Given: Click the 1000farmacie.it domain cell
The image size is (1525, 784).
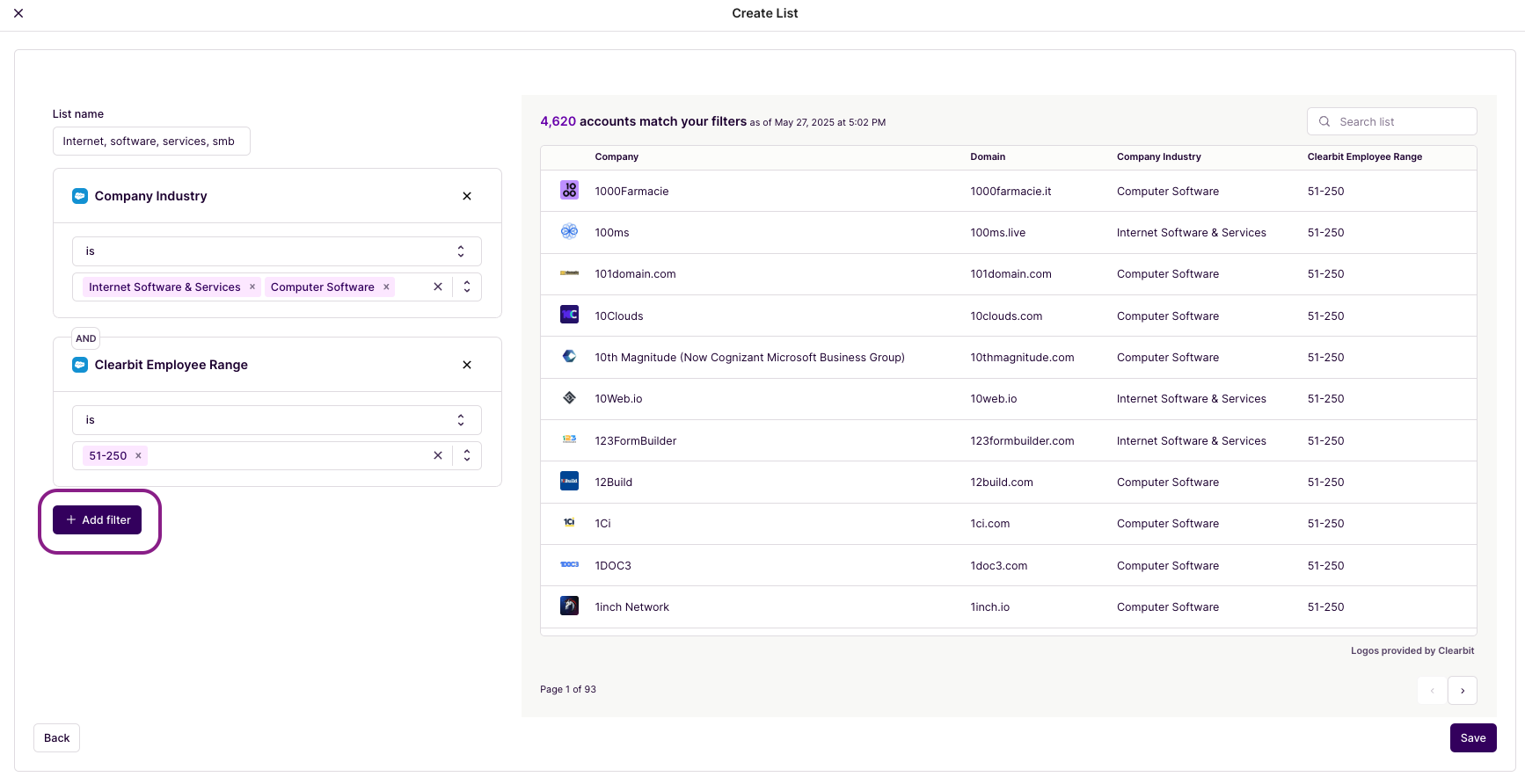Looking at the screenshot, I should pyautogui.click(x=1011, y=192).
